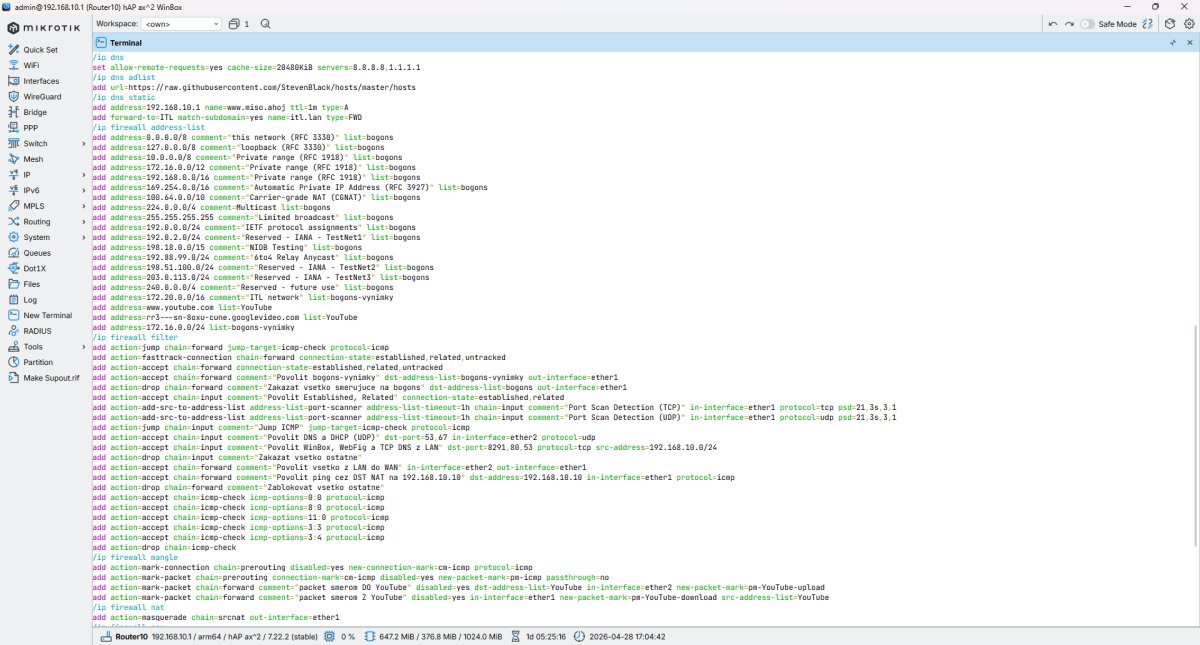1200x645 pixels.
Task: Click the blue session icon next to Safe Mode
Action: coord(1148,23)
